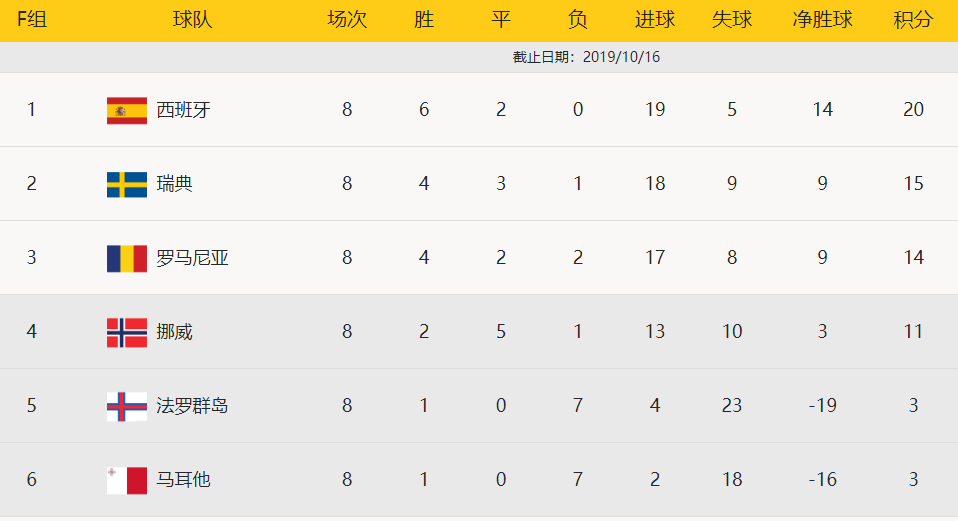Screen dimensions: 958x521
Task: Click the 场次 column header
Action: [x=347, y=20]
